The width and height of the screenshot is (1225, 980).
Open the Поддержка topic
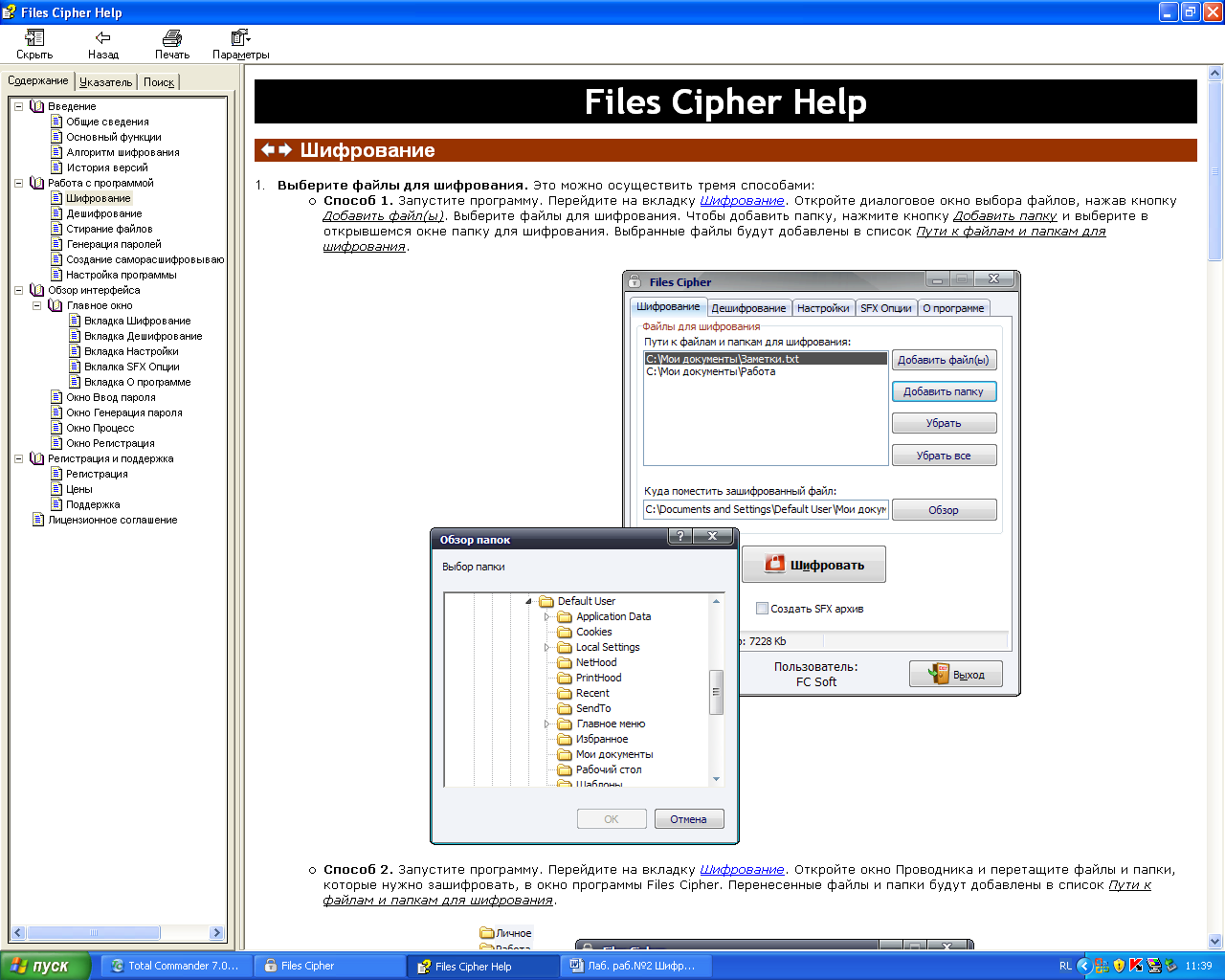tap(93, 504)
